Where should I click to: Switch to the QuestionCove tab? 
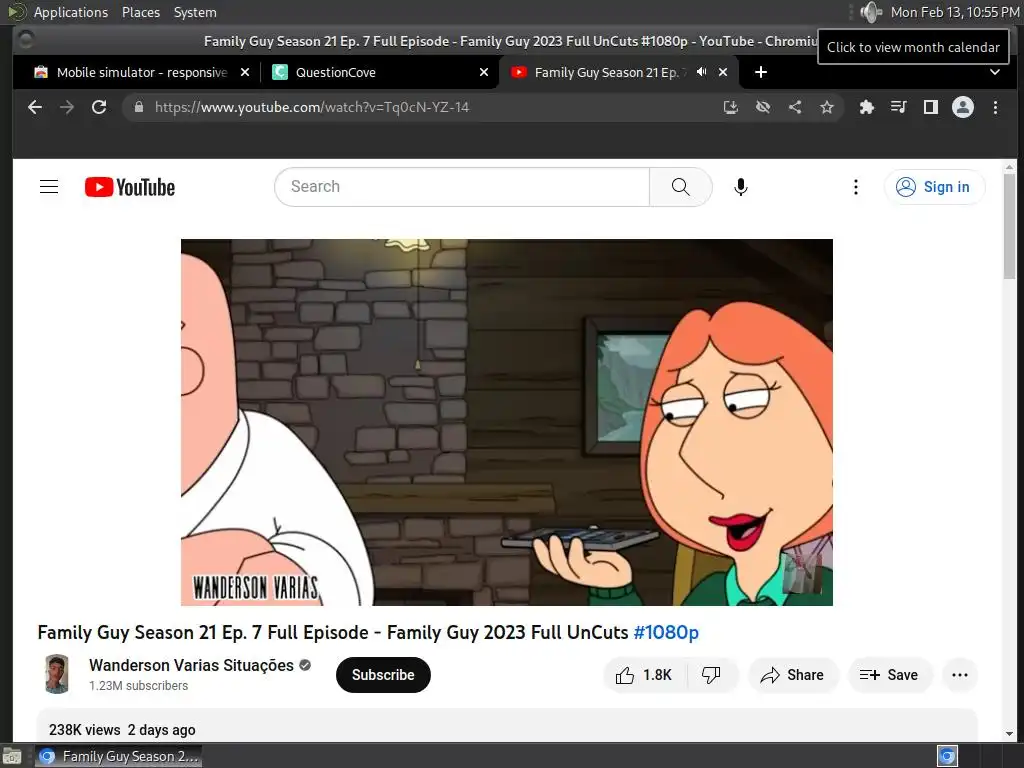[x=380, y=72]
